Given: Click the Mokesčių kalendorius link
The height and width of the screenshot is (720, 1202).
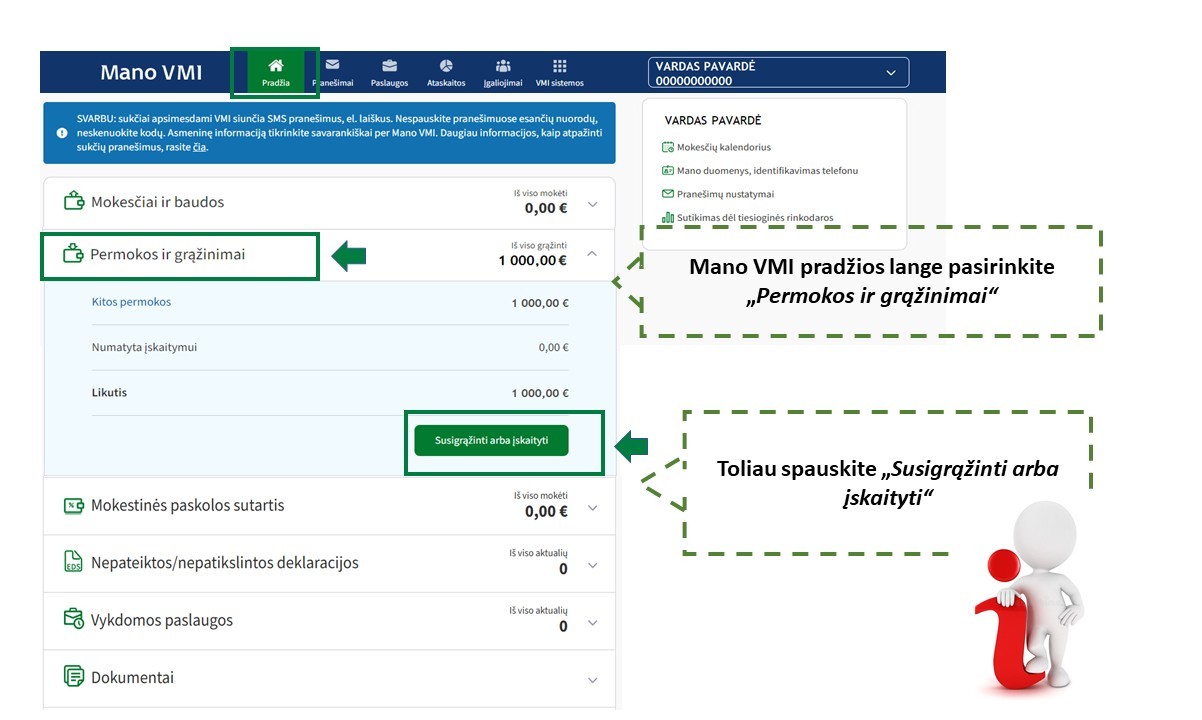Looking at the screenshot, I should pyautogui.click(x=723, y=147).
